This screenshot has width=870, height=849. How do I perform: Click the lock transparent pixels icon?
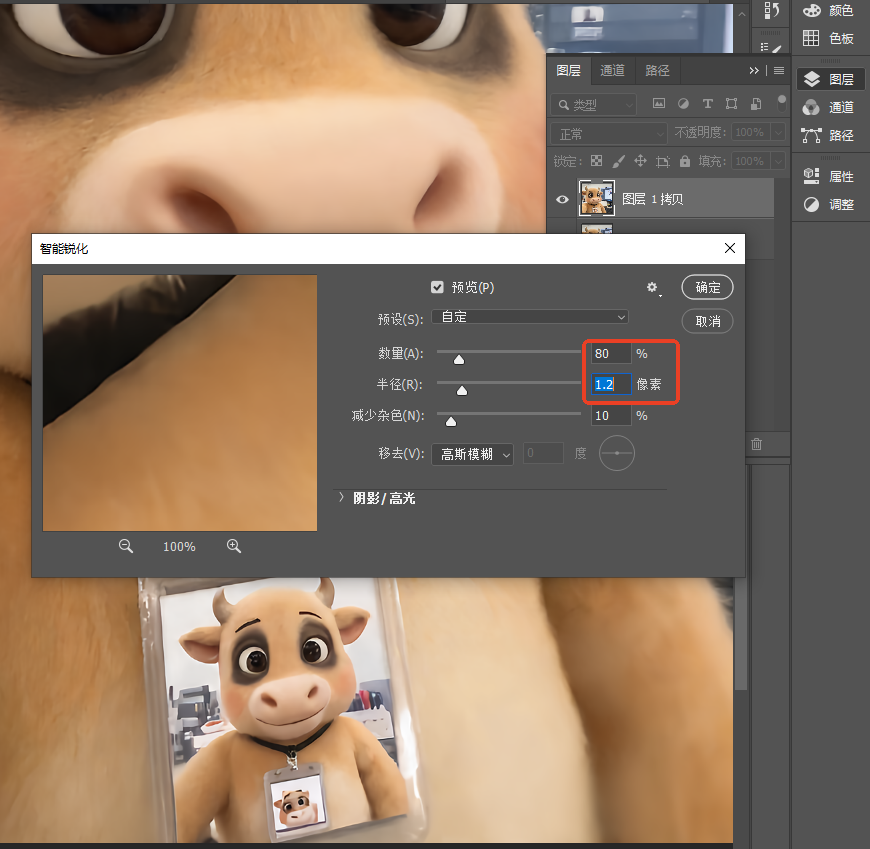coord(596,161)
